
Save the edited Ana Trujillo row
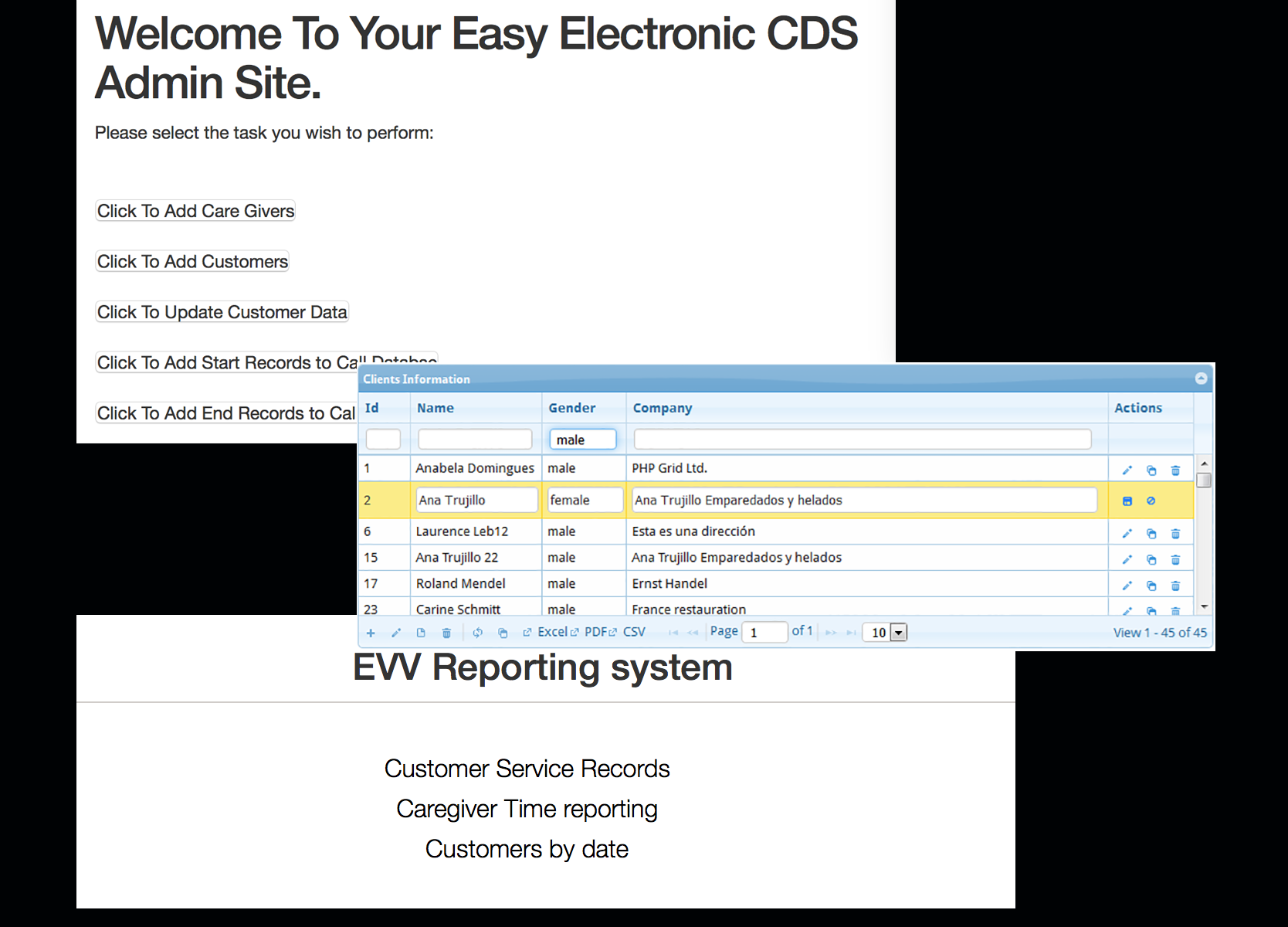tap(1127, 501)
